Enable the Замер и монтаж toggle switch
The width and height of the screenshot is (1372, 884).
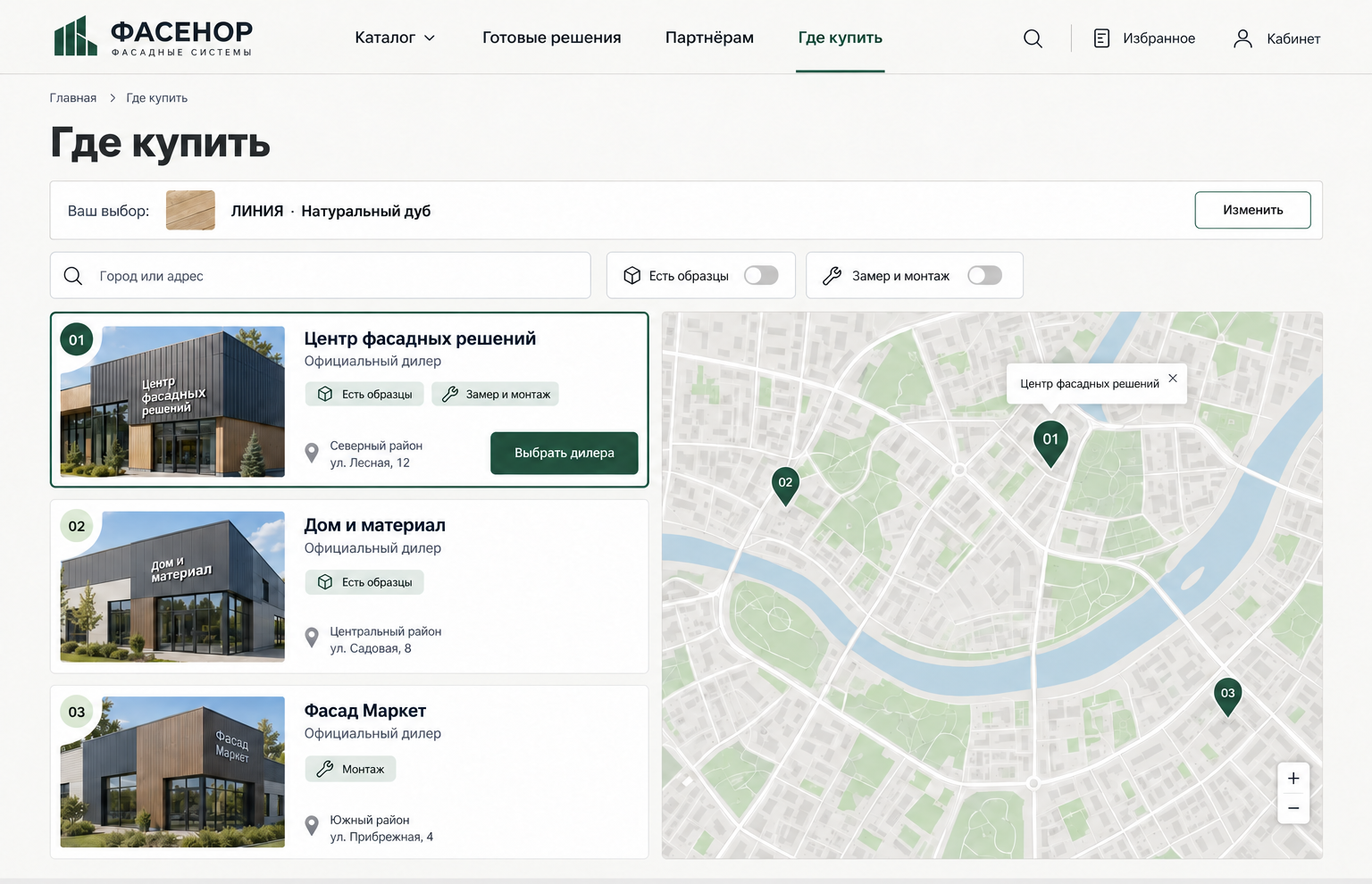coord(984,275)
